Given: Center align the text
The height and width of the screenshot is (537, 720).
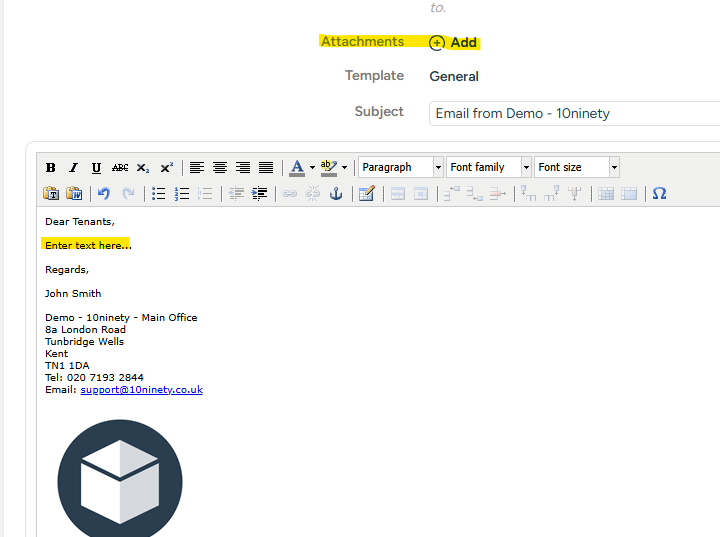Looking at the screenshot, I should pos(220,168).
